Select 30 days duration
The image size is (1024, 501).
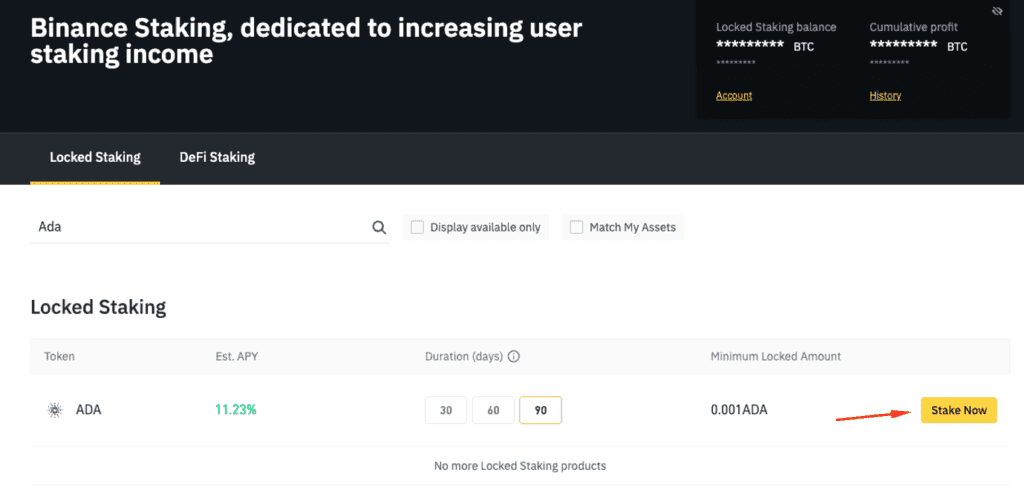point(446,410)
